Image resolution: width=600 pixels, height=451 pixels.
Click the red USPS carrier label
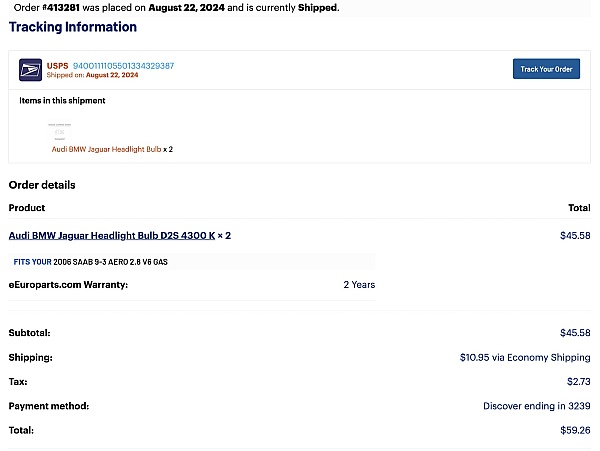tap(57, 65)
